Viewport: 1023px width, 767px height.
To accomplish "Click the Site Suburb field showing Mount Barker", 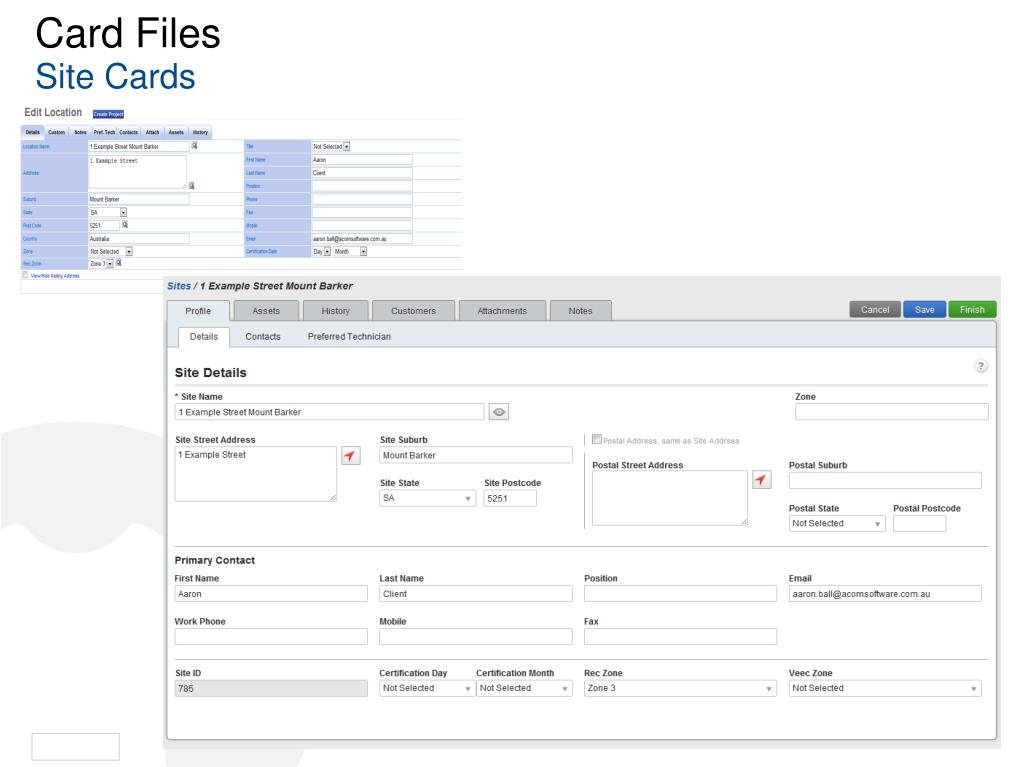I will point(476,455).
